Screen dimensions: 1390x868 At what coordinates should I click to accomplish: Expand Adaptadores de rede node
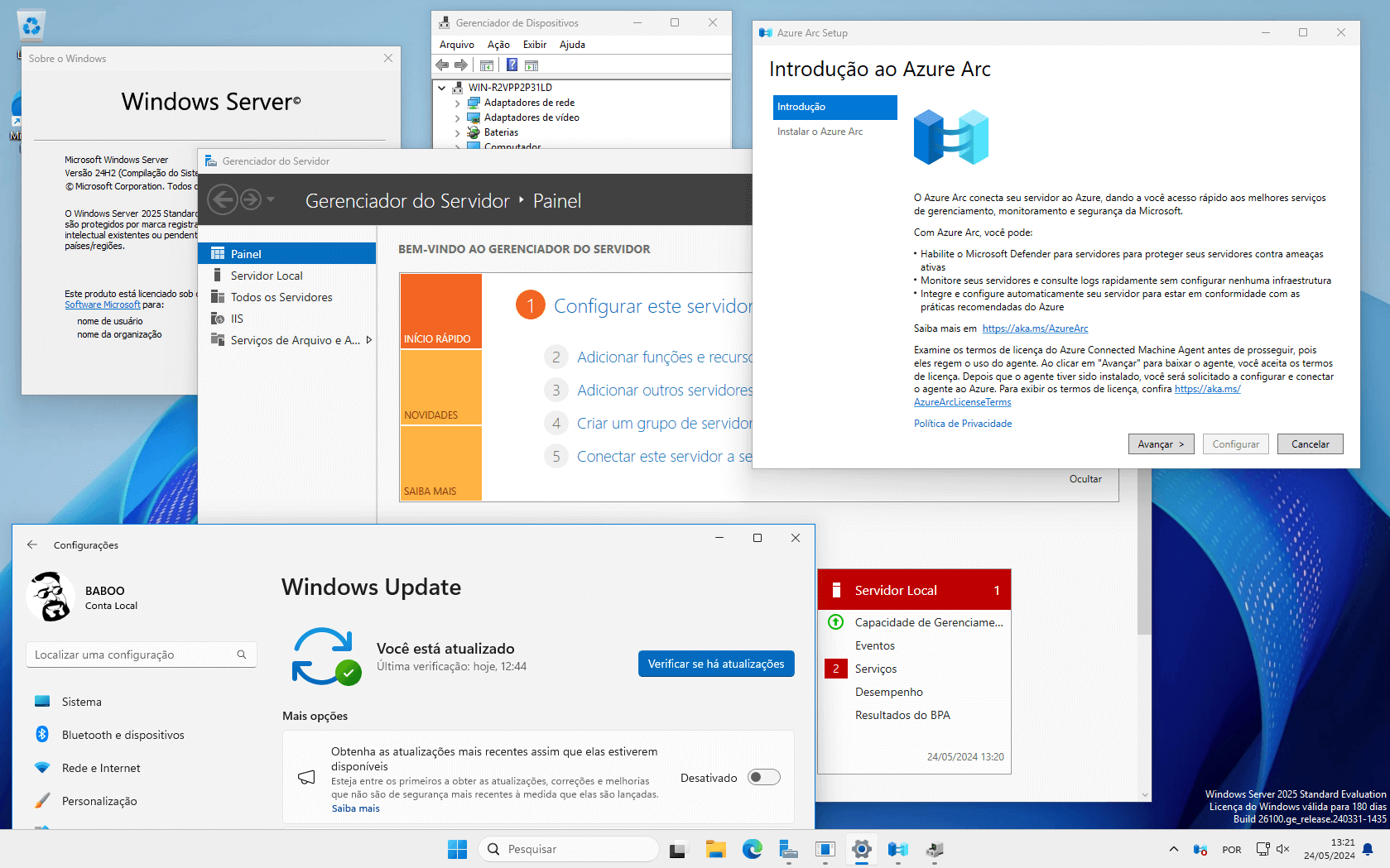click(457, 103)
